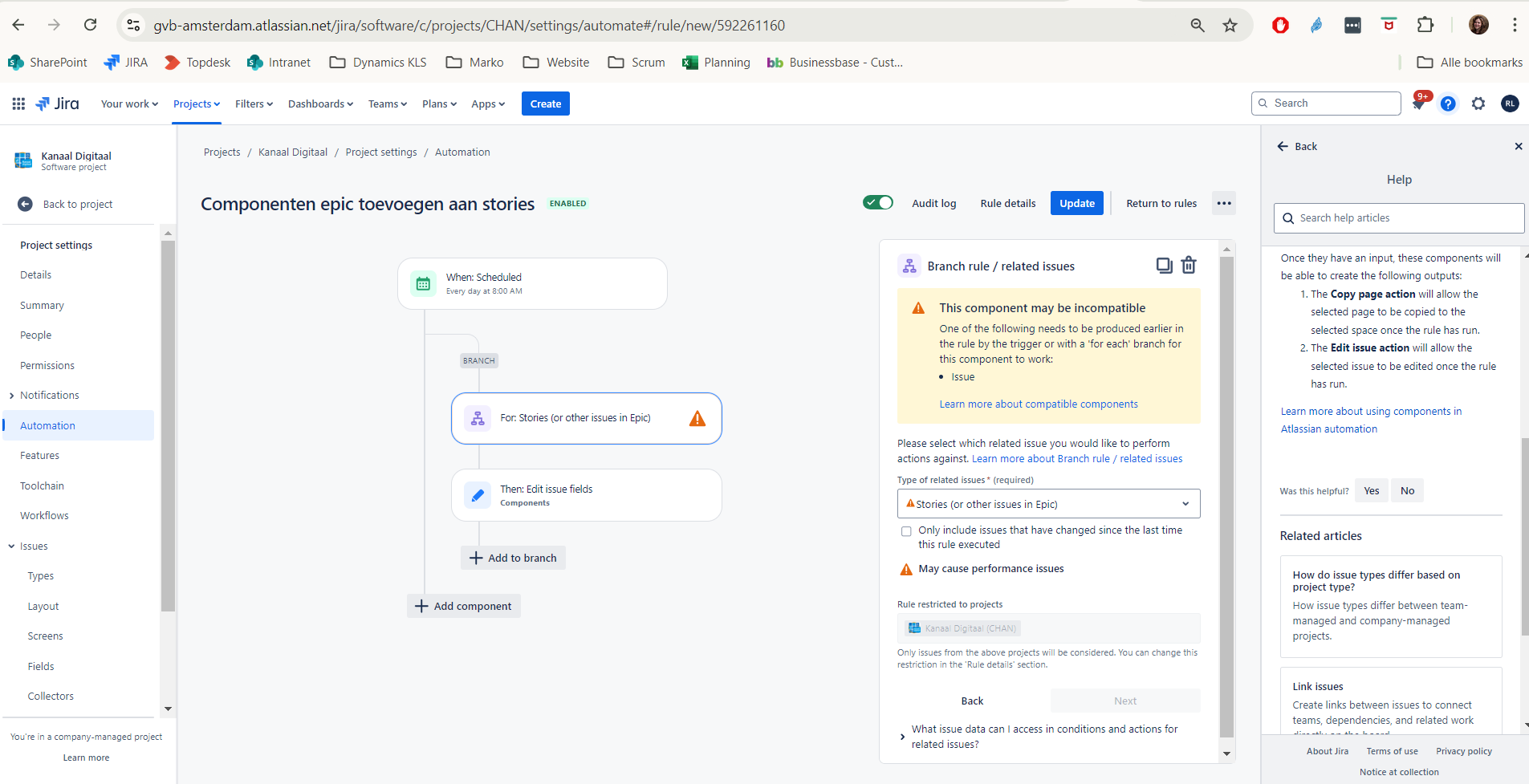Click Add component
Screen dimensions: 1529x784
[x=464, y=606]
